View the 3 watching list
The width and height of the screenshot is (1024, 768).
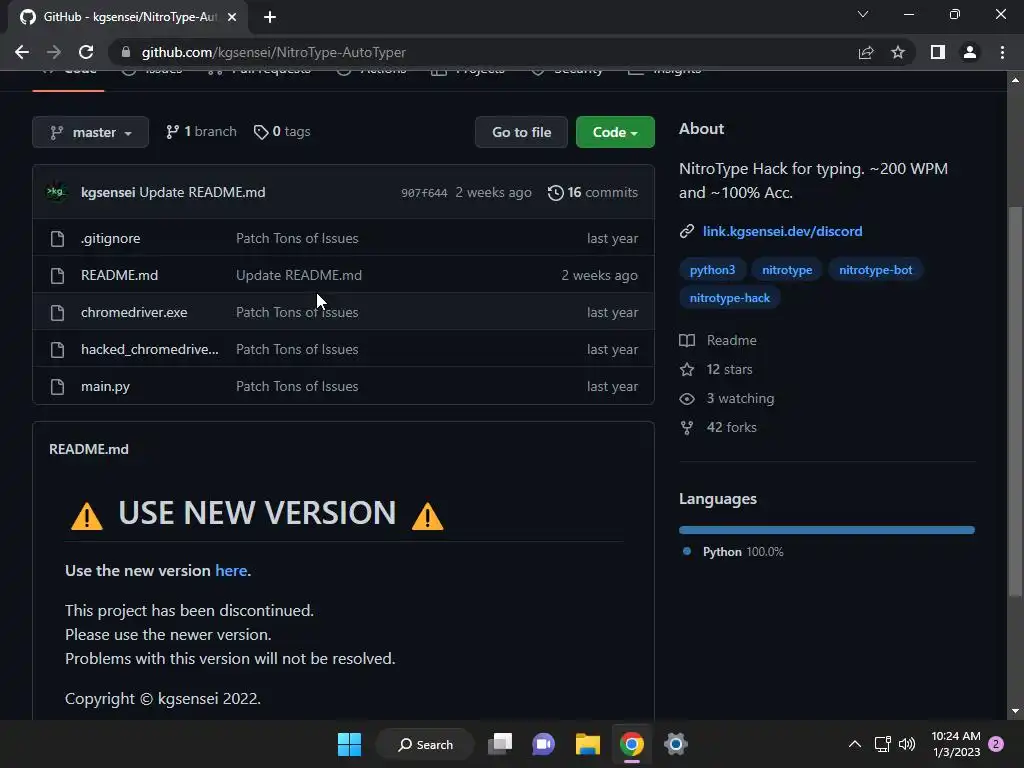[727, 398]
